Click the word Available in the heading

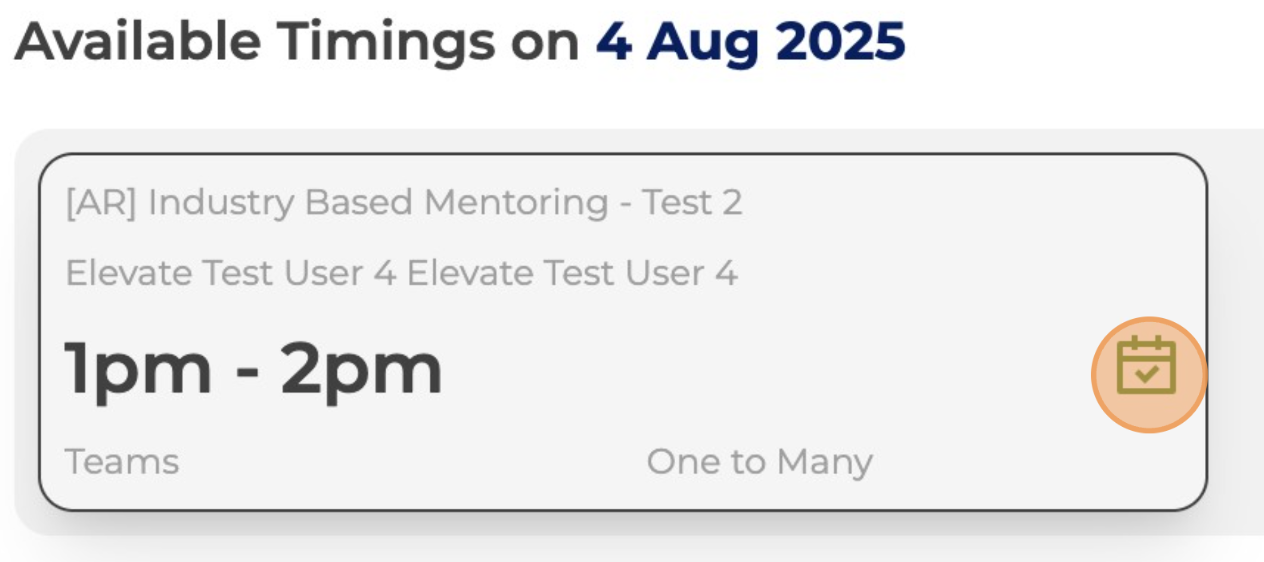click(x=140, y=41)
